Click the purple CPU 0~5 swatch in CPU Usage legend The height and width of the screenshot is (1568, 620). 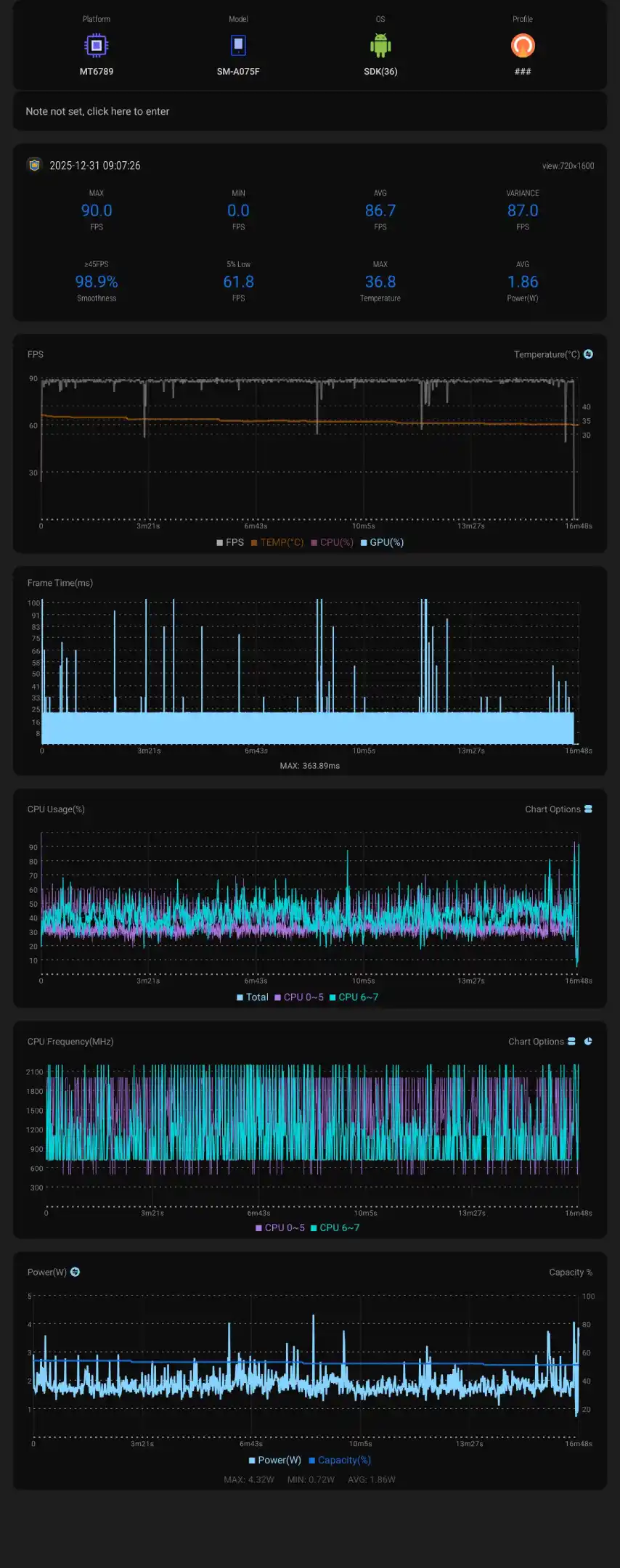click(x=277, y=997)
